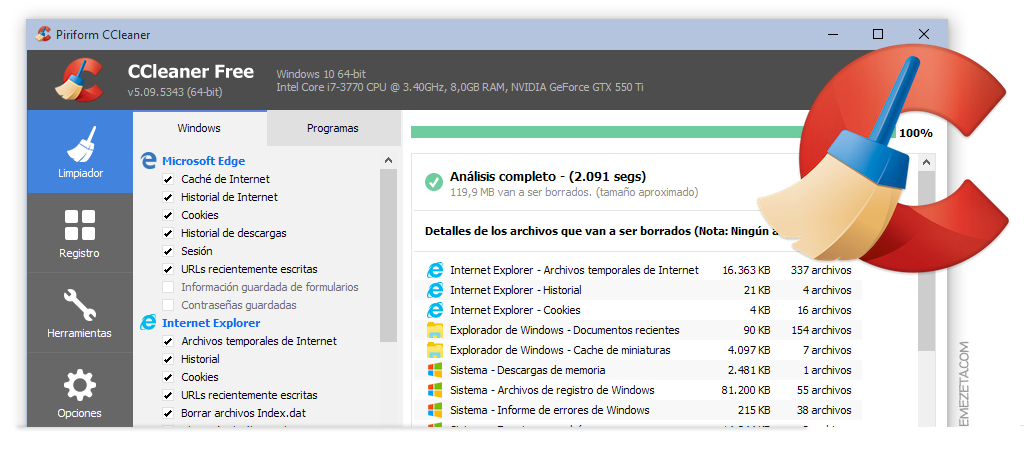Select Sistema - Informe de errores de Windows
This screenshot has height=450, width=1024.
coord(550,410)
